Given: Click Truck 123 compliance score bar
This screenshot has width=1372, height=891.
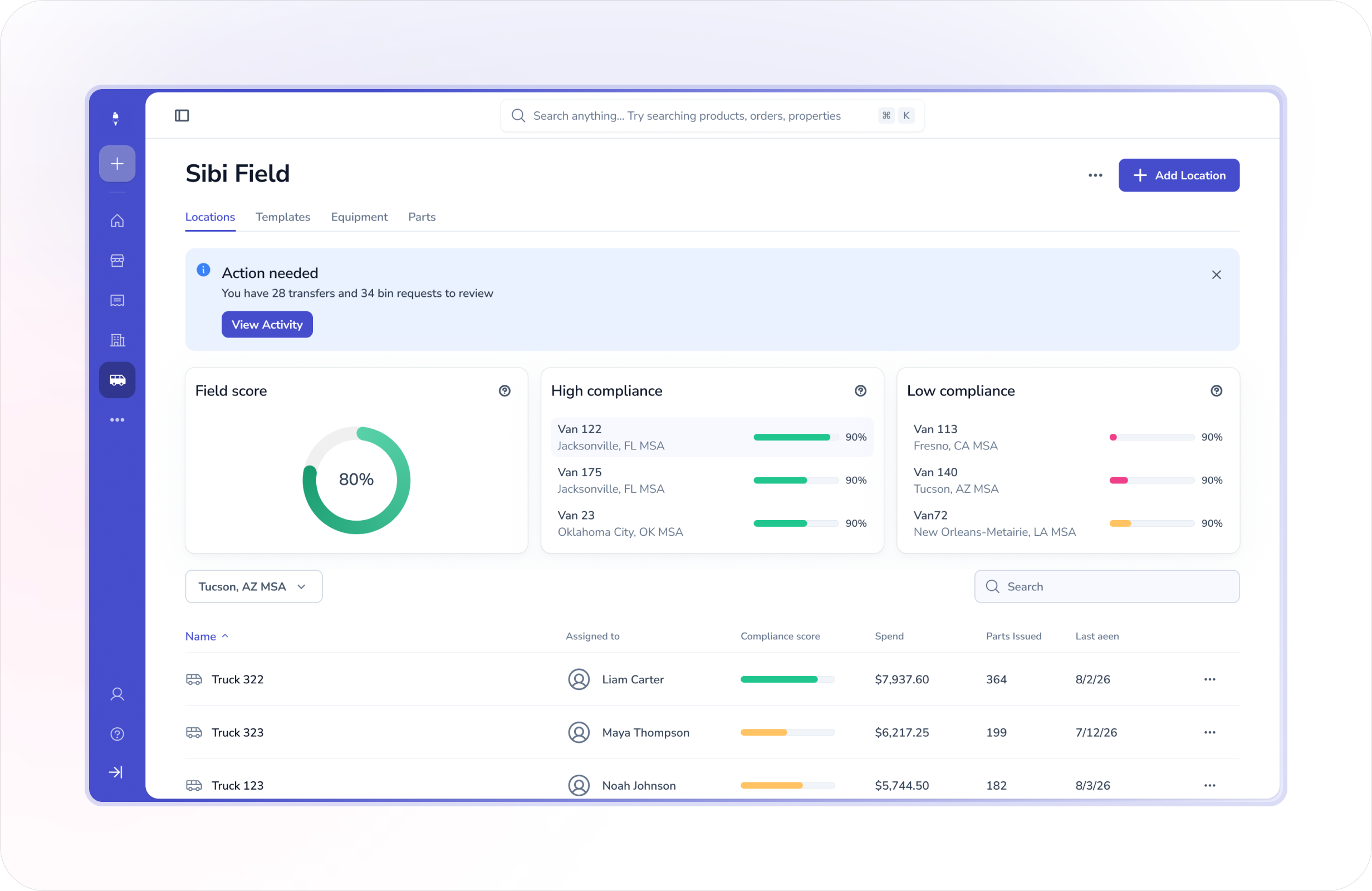Looking at the screenshot, I should tap(787, 785).
